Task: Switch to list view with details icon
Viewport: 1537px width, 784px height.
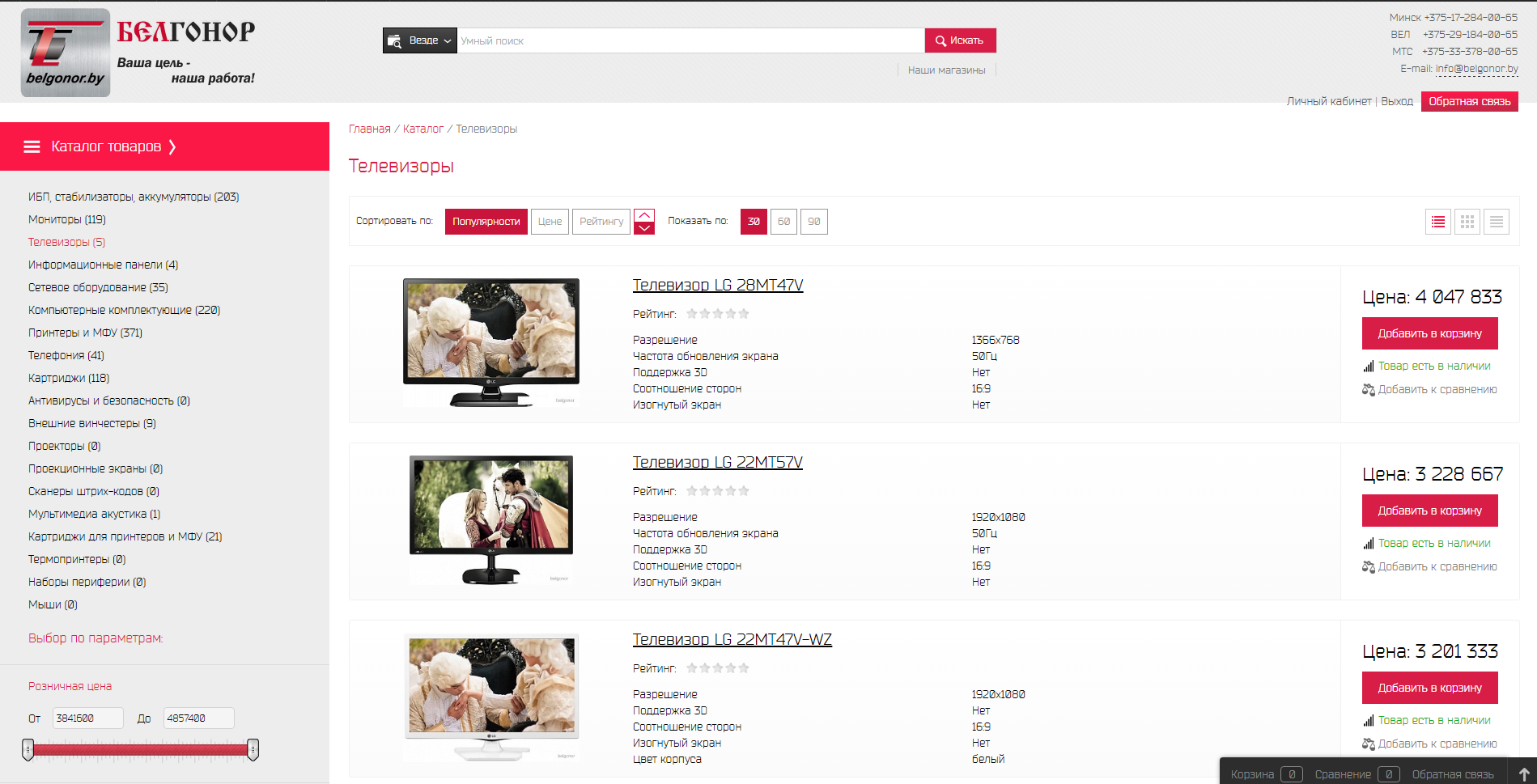Action: click(x=1438, y=222)
